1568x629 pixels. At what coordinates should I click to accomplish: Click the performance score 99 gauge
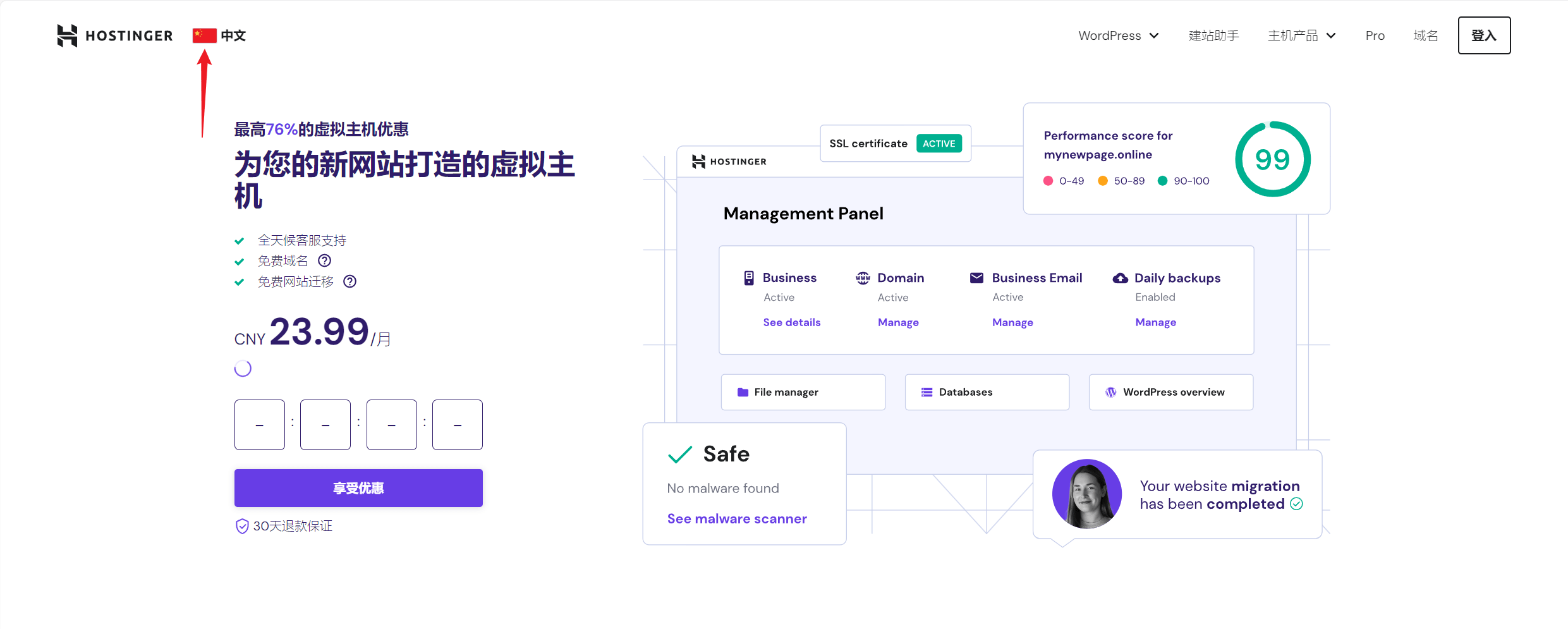[1272, 159]
